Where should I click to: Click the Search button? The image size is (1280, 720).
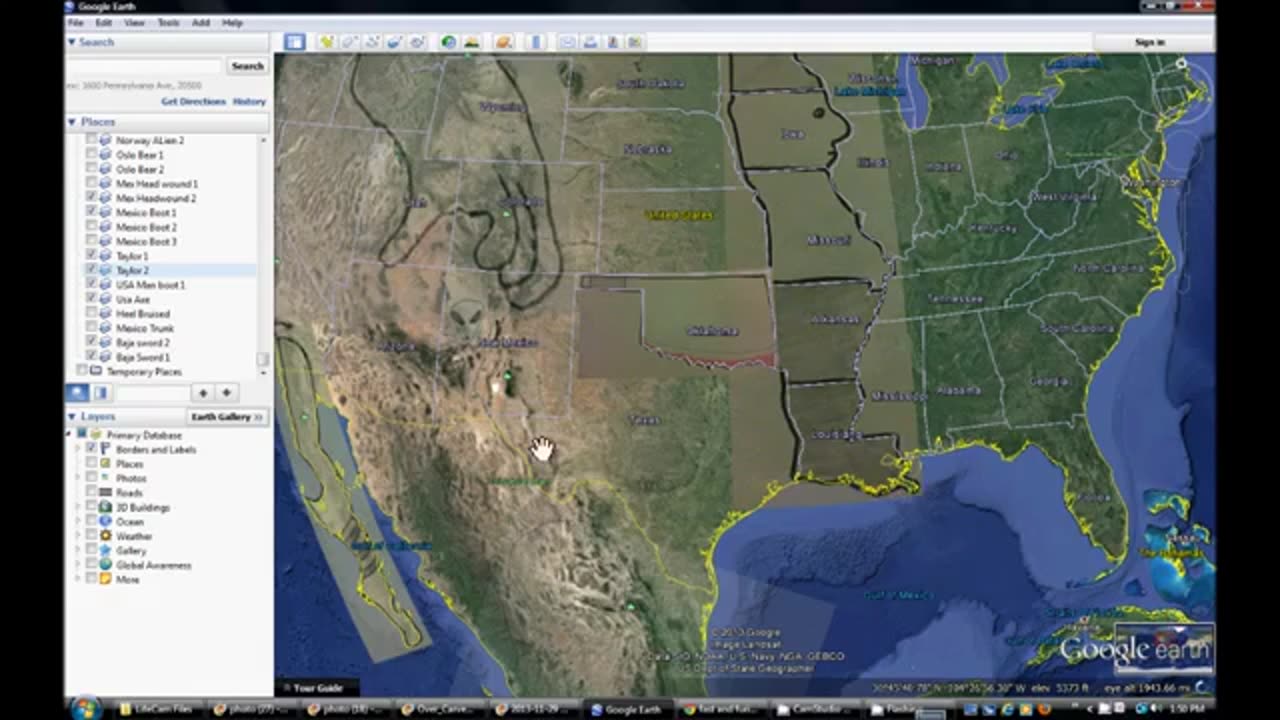pyautogui.click(x=247, y=66)
